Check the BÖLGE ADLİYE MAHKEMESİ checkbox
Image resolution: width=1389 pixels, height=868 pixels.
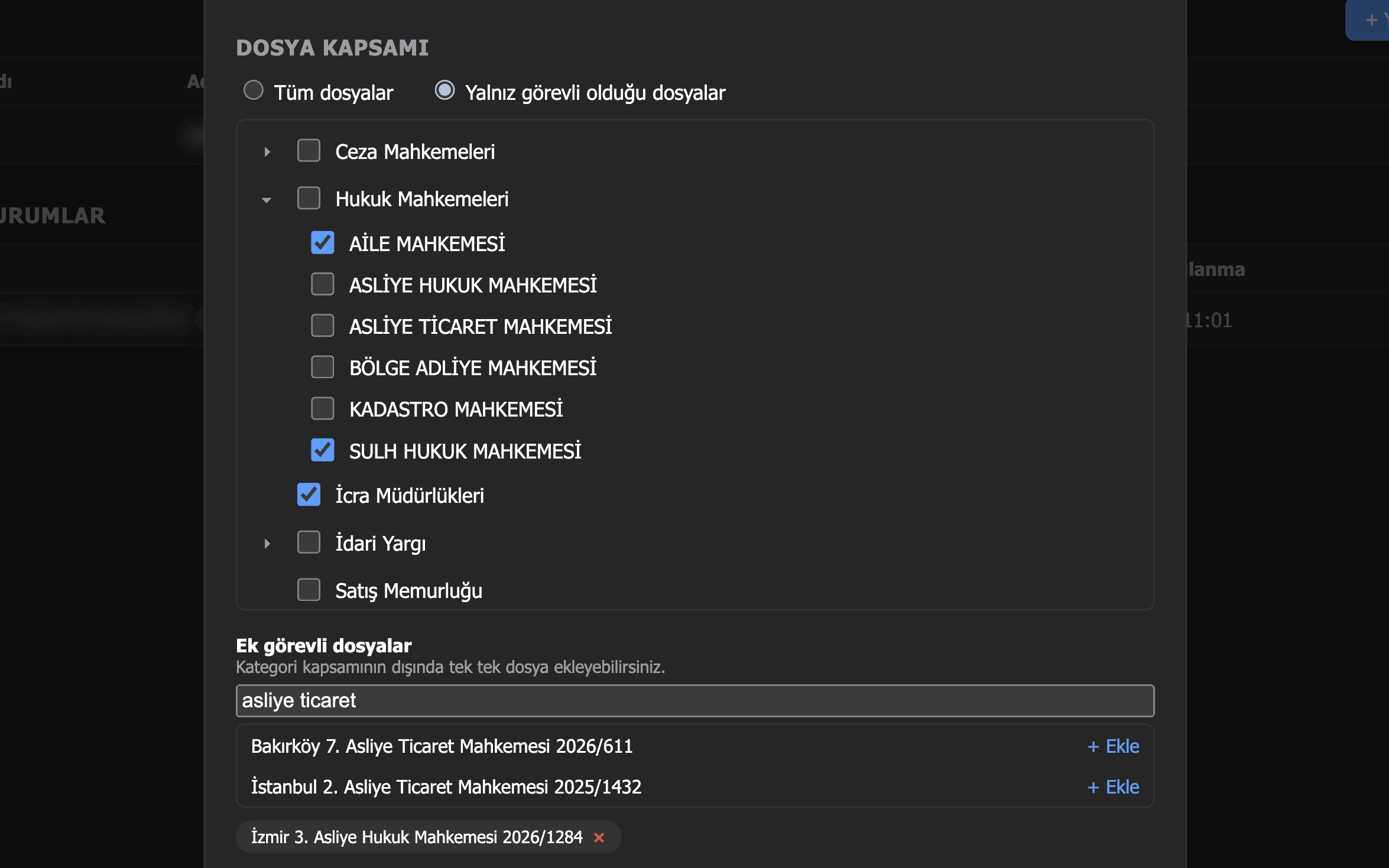pos(323,367)
